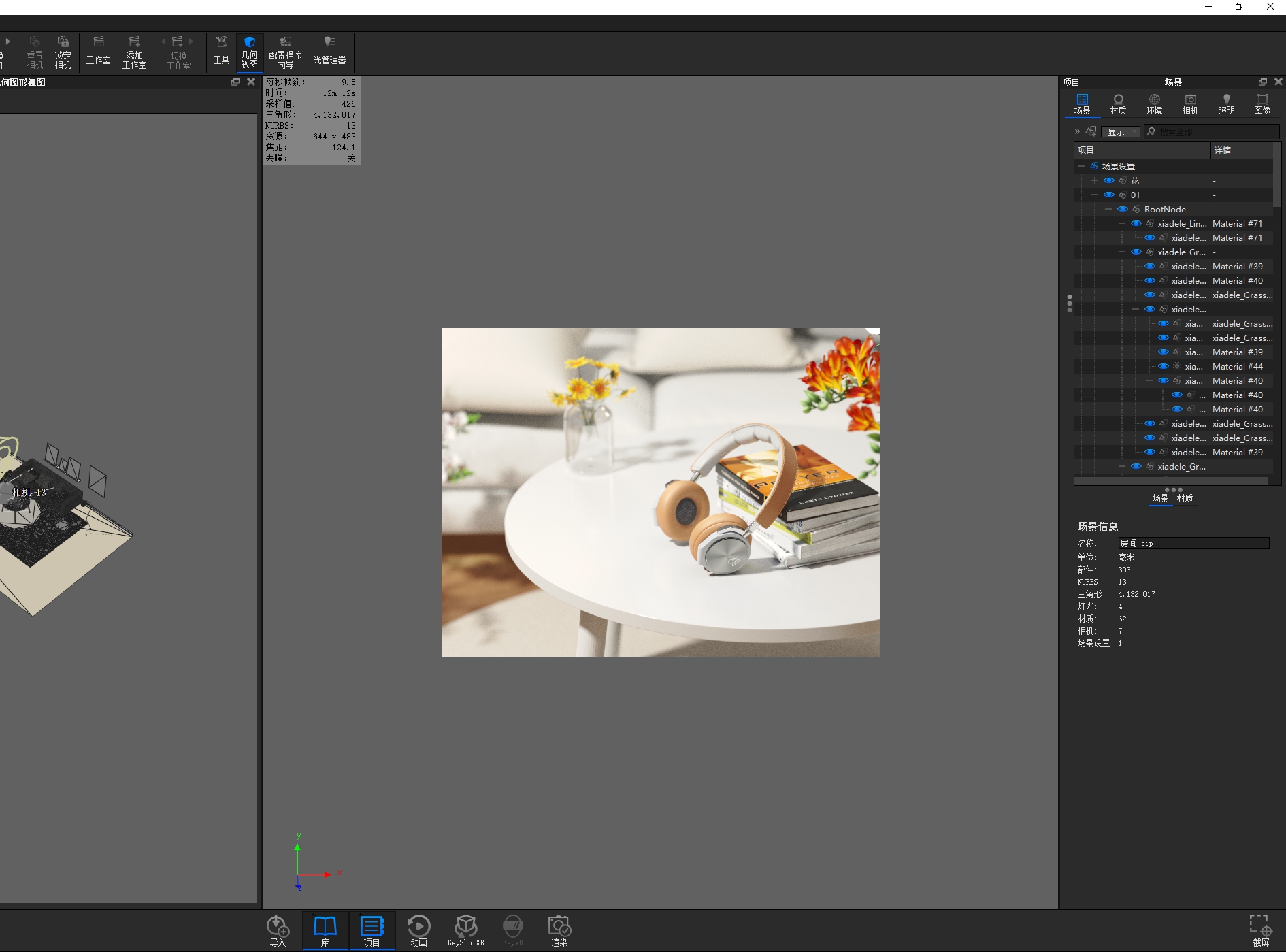Switch to the 环境 tab
1286x952 pixels.
point(1154,103)
